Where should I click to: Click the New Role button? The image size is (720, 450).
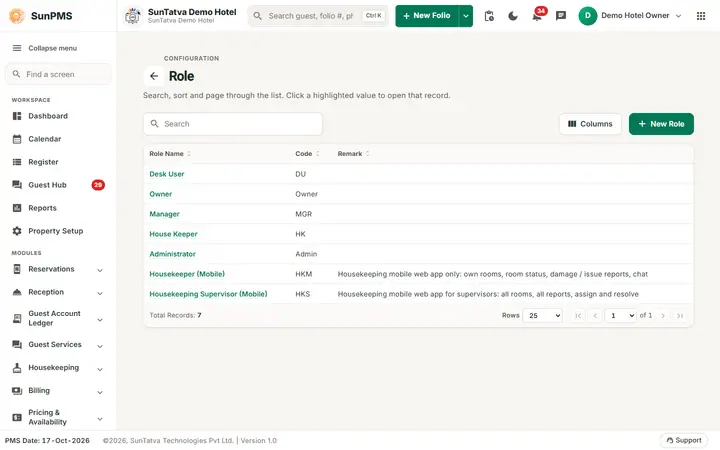pos(661,124)
